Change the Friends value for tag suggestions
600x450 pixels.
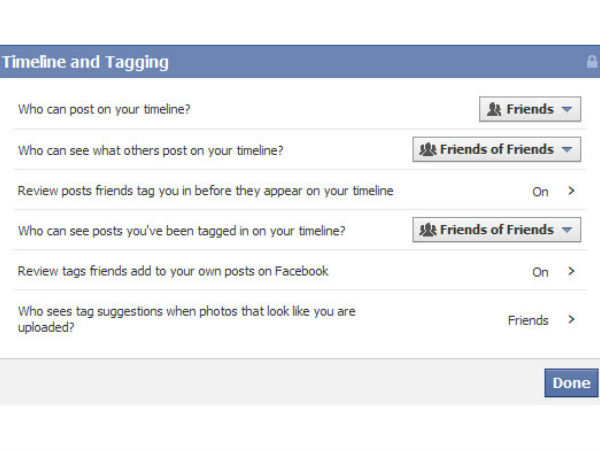528,320
